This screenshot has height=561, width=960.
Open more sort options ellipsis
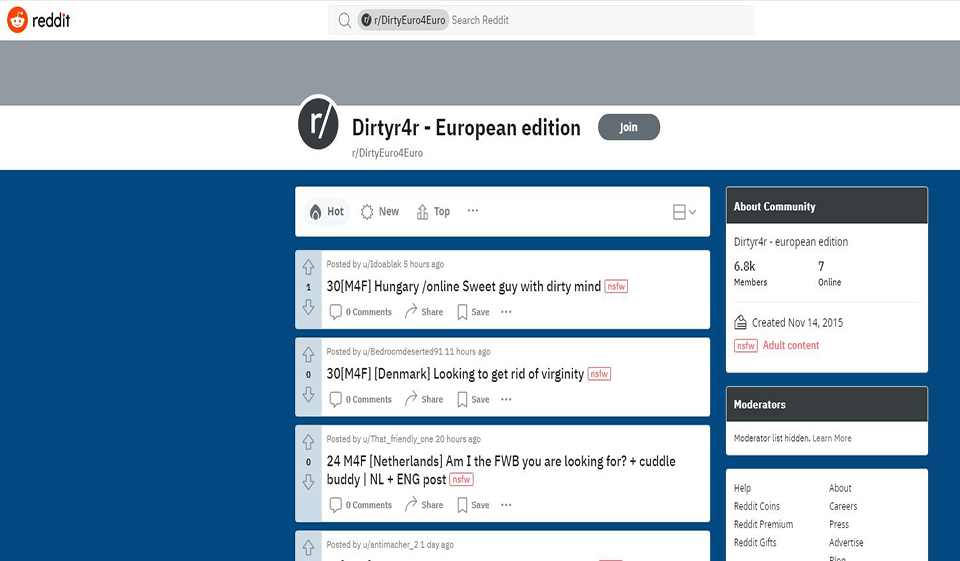tap(473, 211)
